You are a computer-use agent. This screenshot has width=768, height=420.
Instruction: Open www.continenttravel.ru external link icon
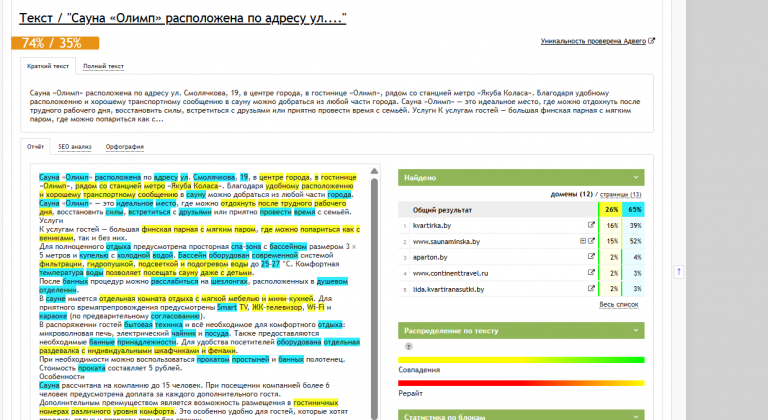(x=591, y=273)
